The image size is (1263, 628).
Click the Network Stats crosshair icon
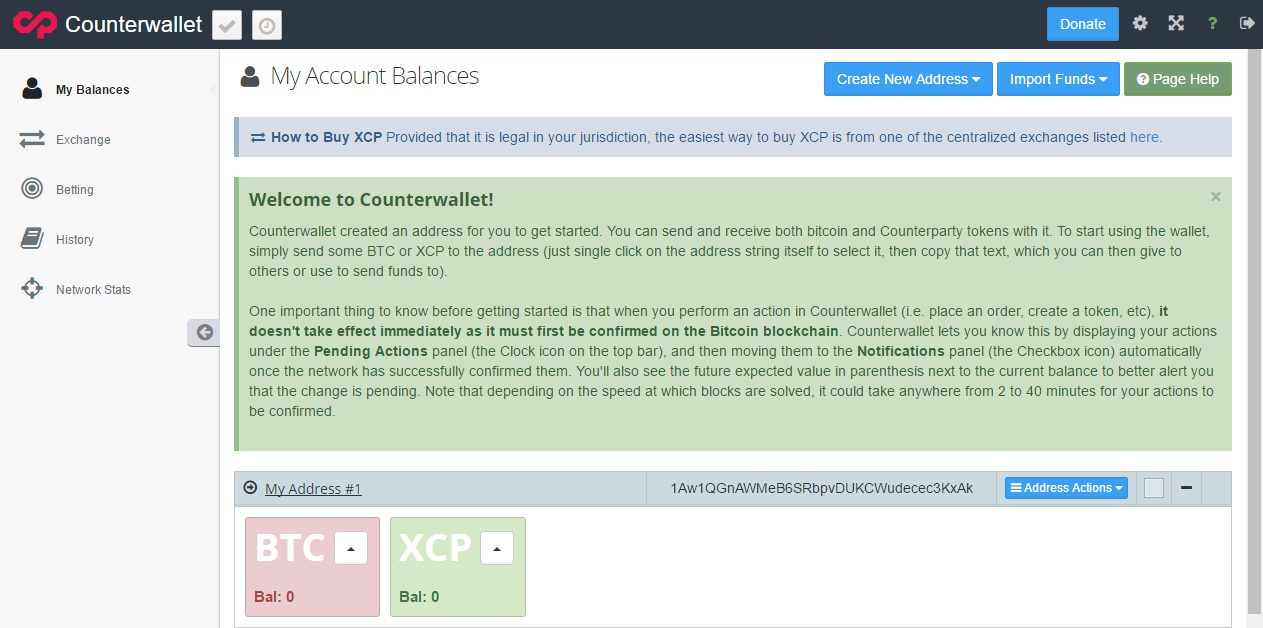pyautogui.click(x=32, y=288)
